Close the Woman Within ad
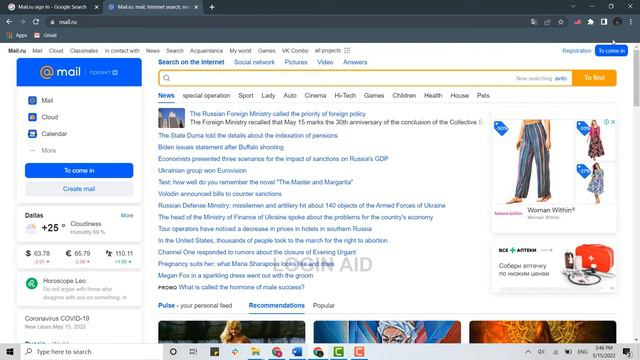 point(613,122)
